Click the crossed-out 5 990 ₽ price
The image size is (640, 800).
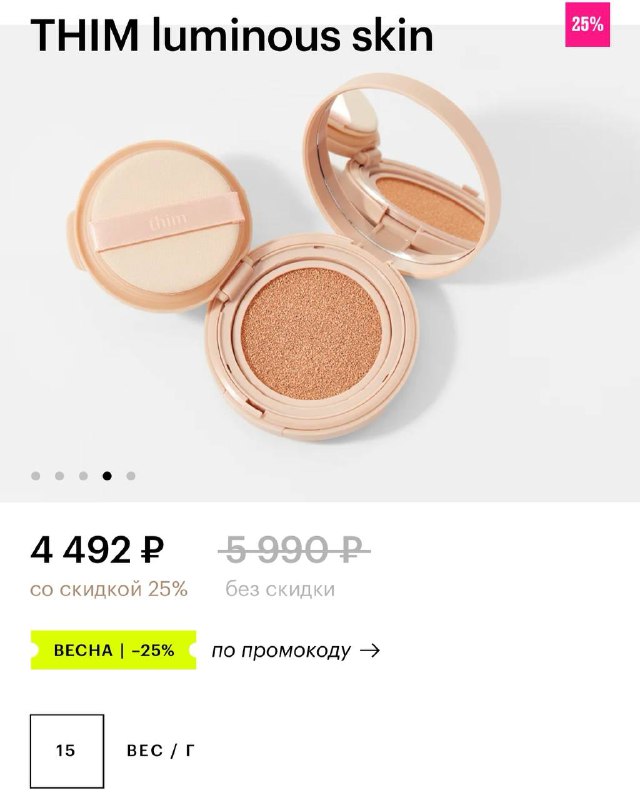[x=294, y=551]
